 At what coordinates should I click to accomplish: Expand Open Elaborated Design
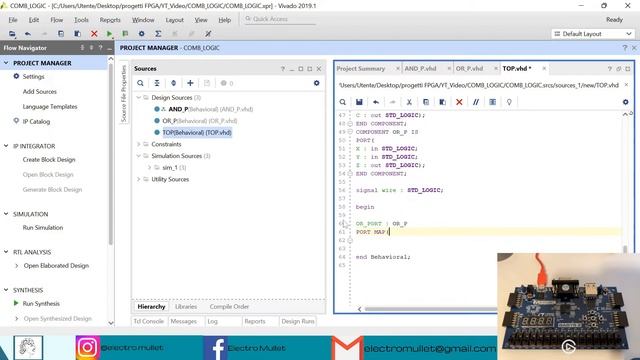click(16, 266)
